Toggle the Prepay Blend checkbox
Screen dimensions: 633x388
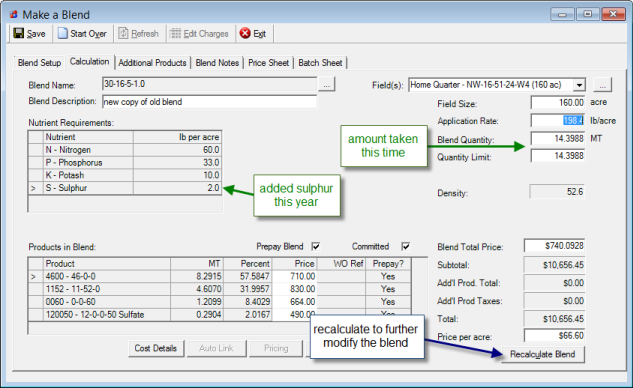316,246
